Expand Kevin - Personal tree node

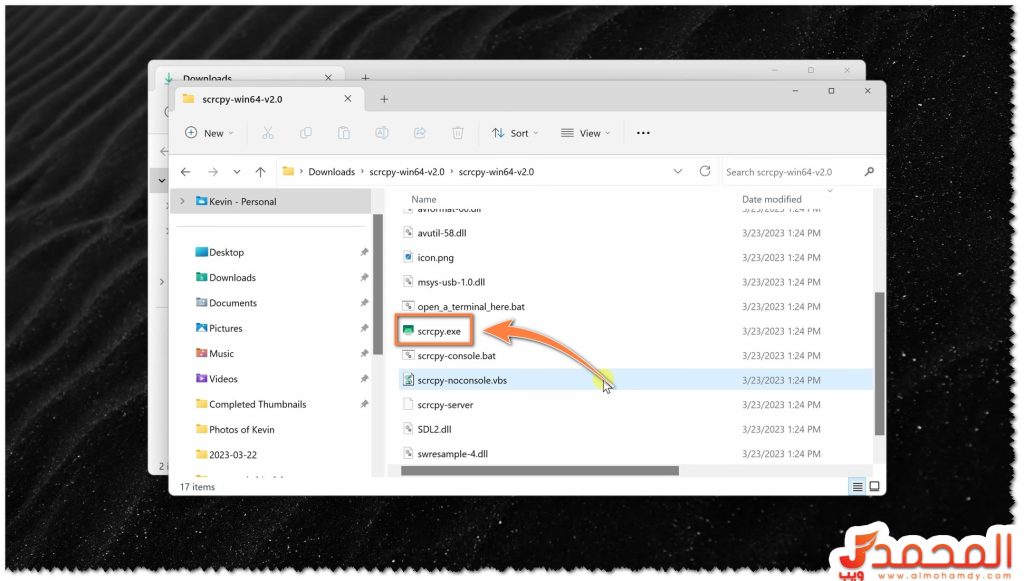coord(181,201)
